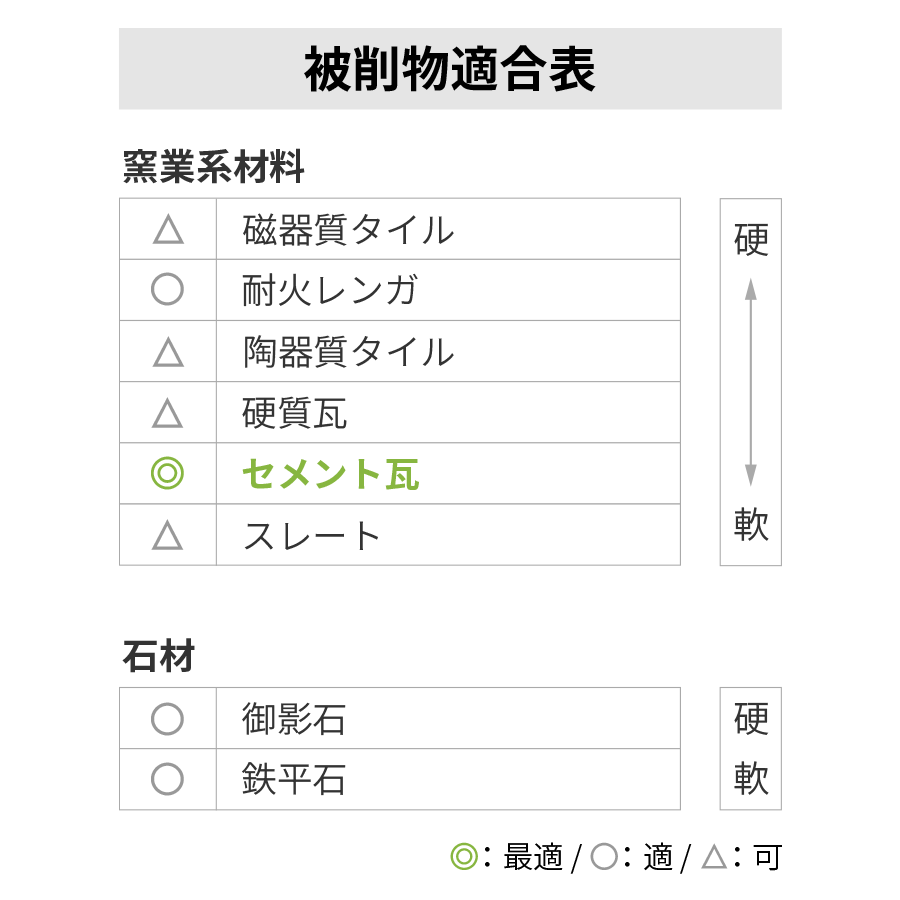This screenshot has width=900, height=900.
Task: Select the 耐火レンガ row label
Action: [329, 290]
